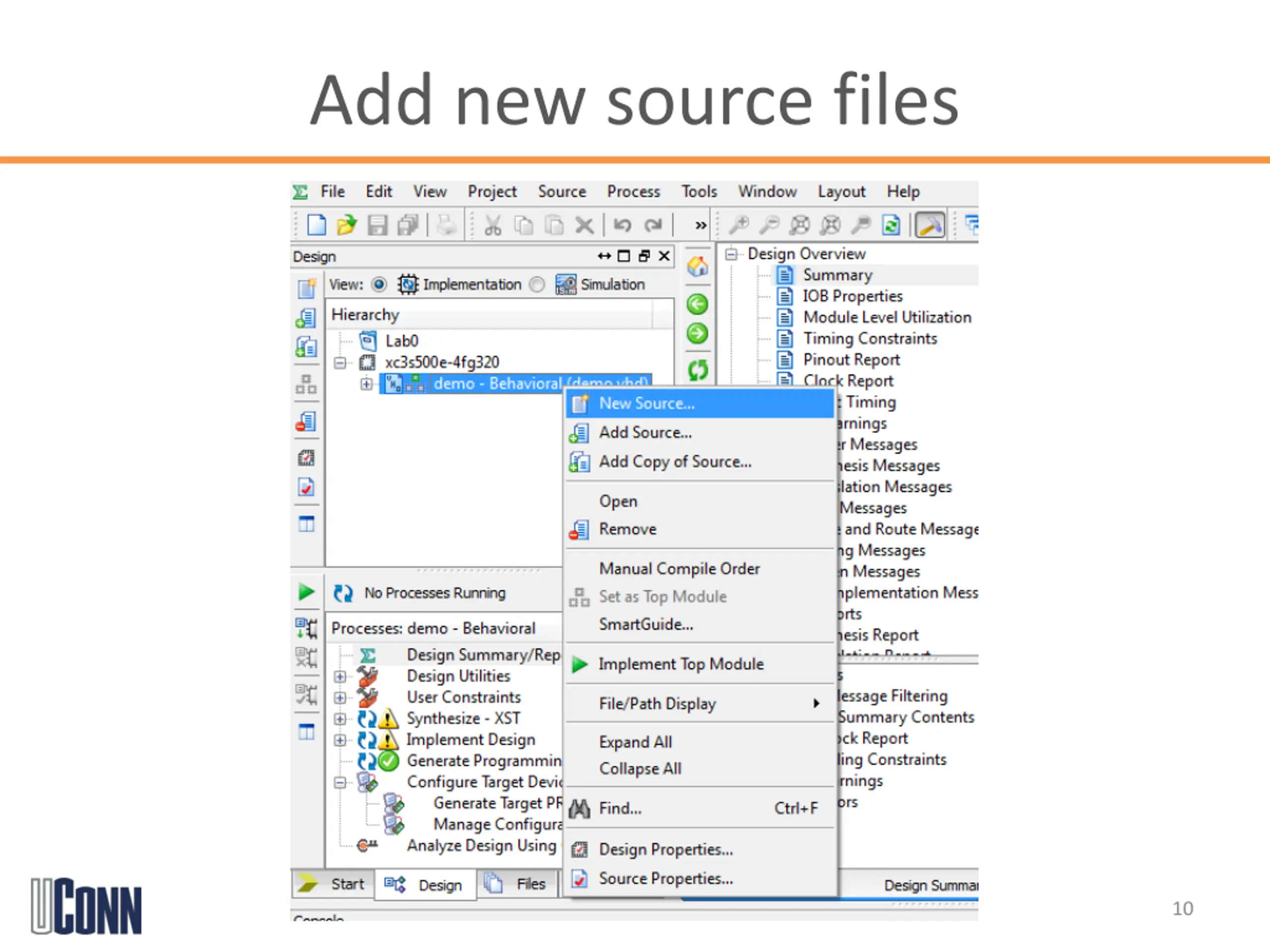Choose New Source... from context menu
The height and width of the screenshot is (952, 1270).
700,404
